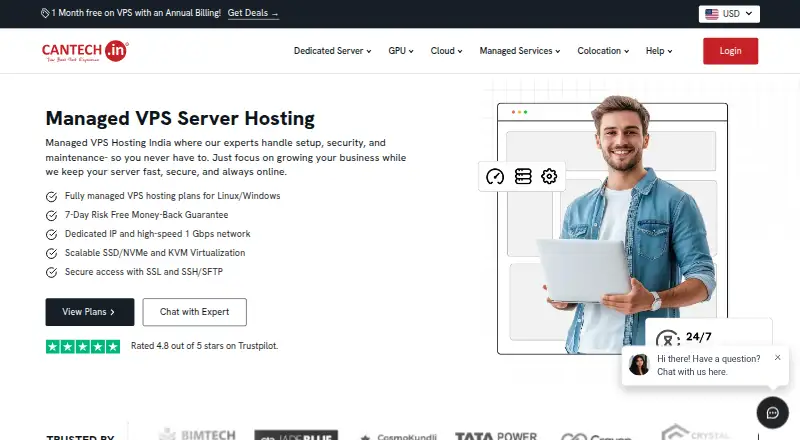Click the Jade Blue logo
The height and width of the screenshot is (440, 800).
pos(296,435)
